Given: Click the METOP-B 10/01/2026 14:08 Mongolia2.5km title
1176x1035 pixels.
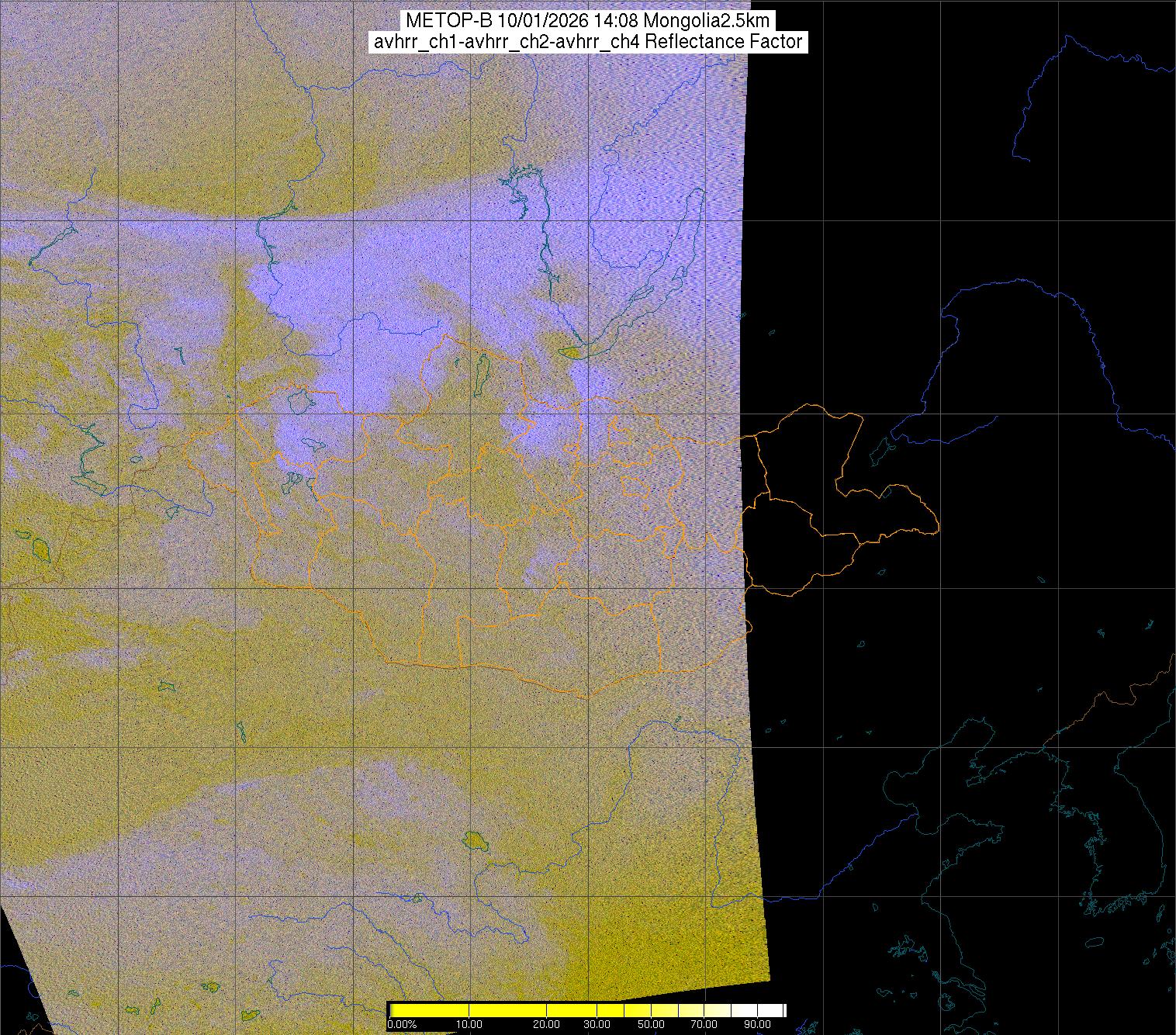Looking at the screenshot, I should pos(587,21).
